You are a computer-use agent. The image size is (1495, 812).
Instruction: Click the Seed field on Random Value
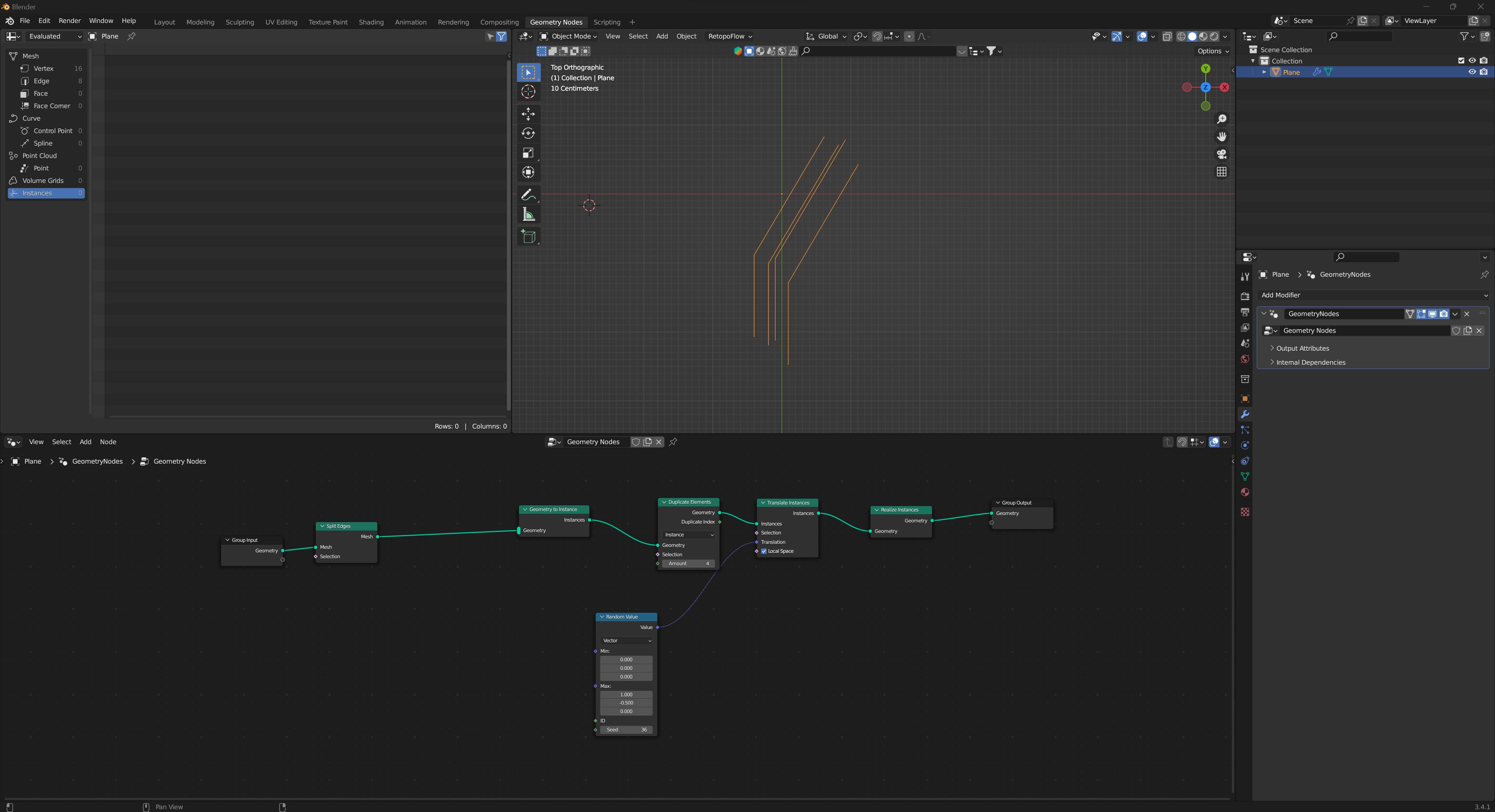(627, 730)
